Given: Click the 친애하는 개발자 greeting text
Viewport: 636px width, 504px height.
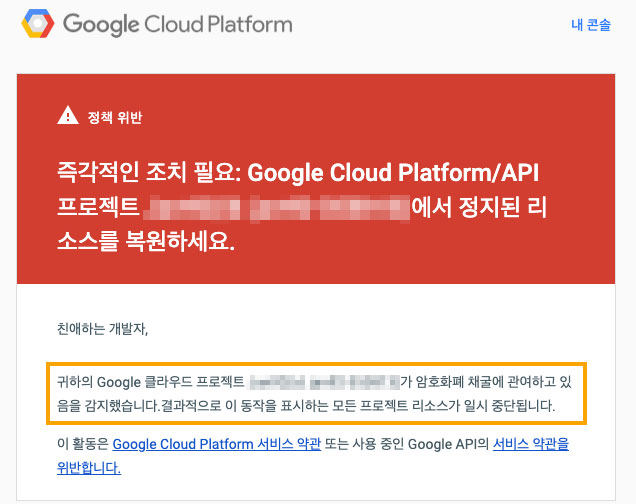Looking at the screenshot, I should (102, 328).
